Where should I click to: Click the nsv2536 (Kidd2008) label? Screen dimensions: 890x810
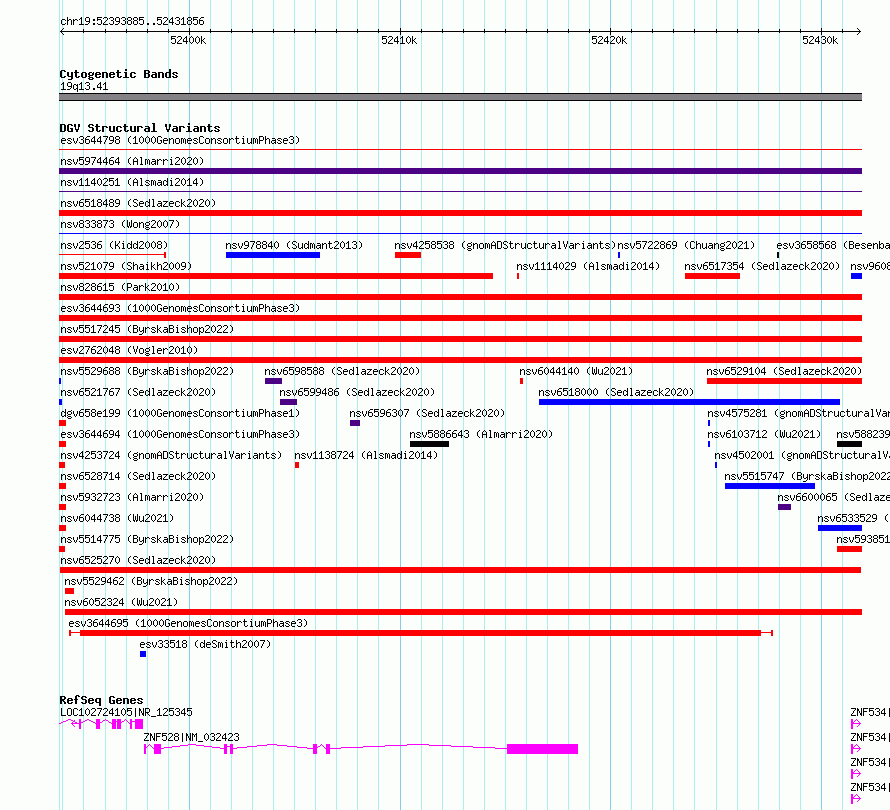114,245
